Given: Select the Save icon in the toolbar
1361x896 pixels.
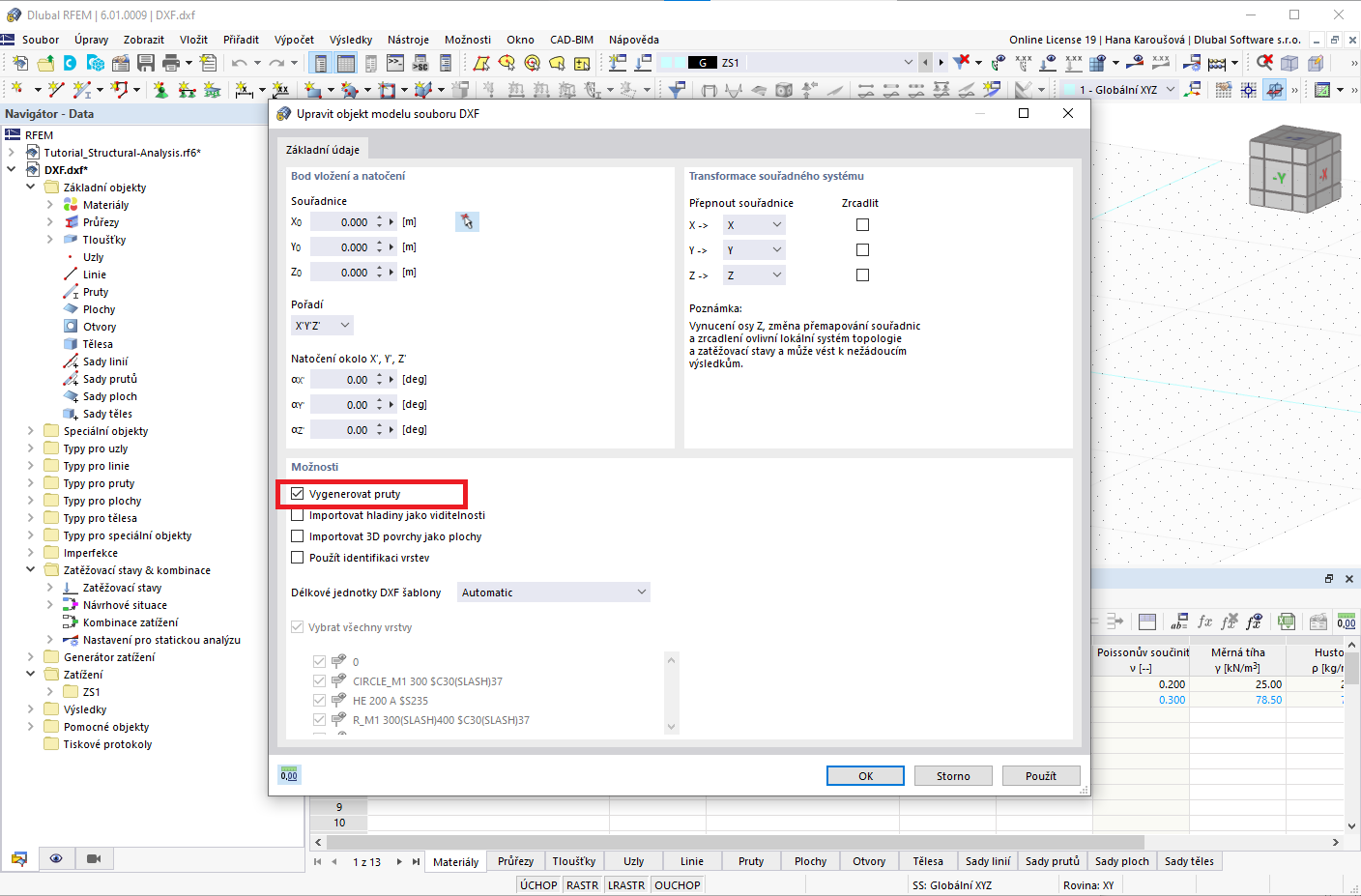Looking at the screenshot, I should (146, 62).
